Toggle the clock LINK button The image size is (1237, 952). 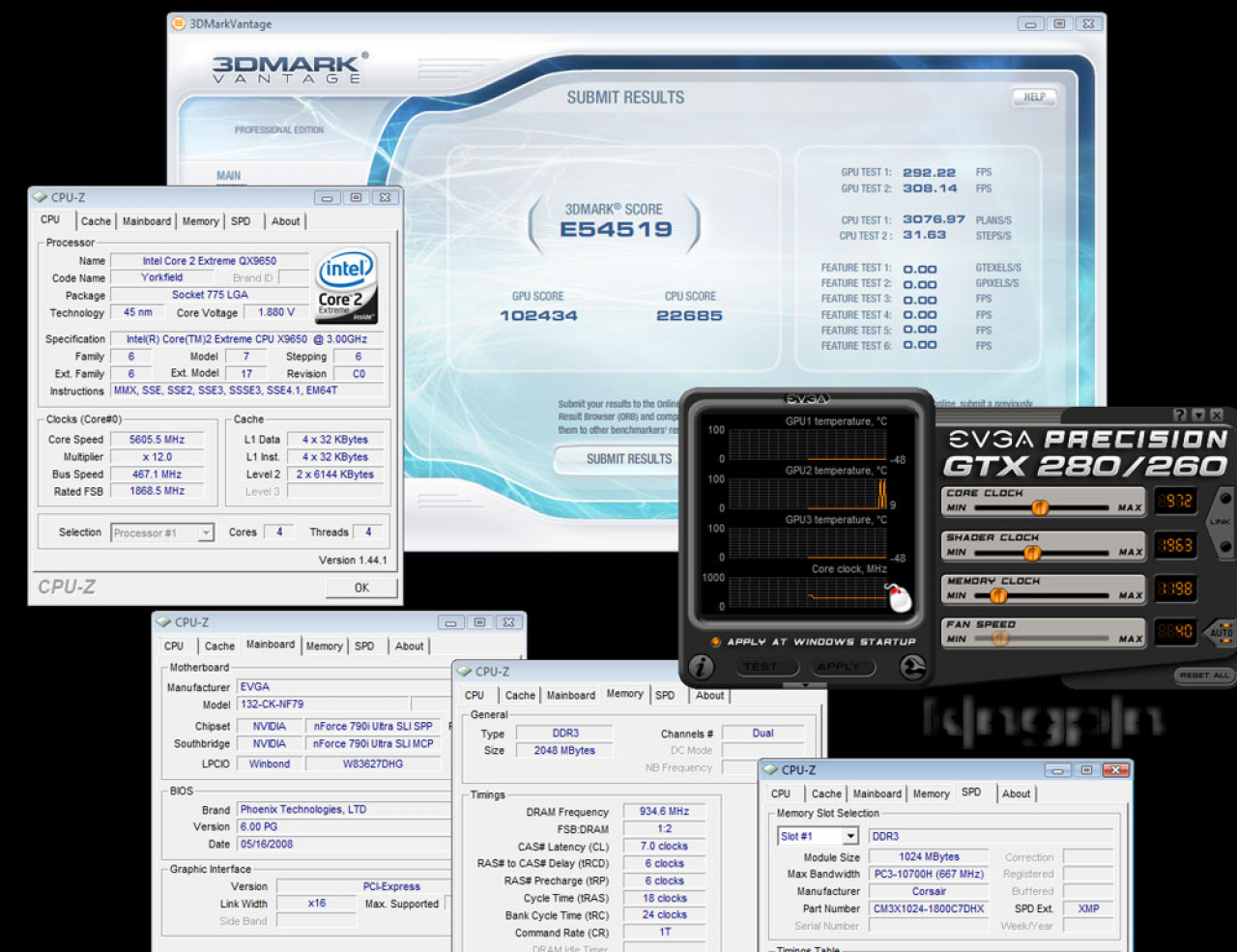click(1220, 522)
